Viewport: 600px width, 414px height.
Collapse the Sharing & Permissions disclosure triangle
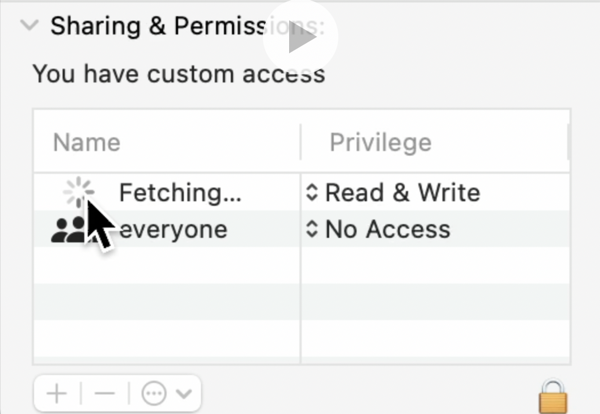coord(29,26)
